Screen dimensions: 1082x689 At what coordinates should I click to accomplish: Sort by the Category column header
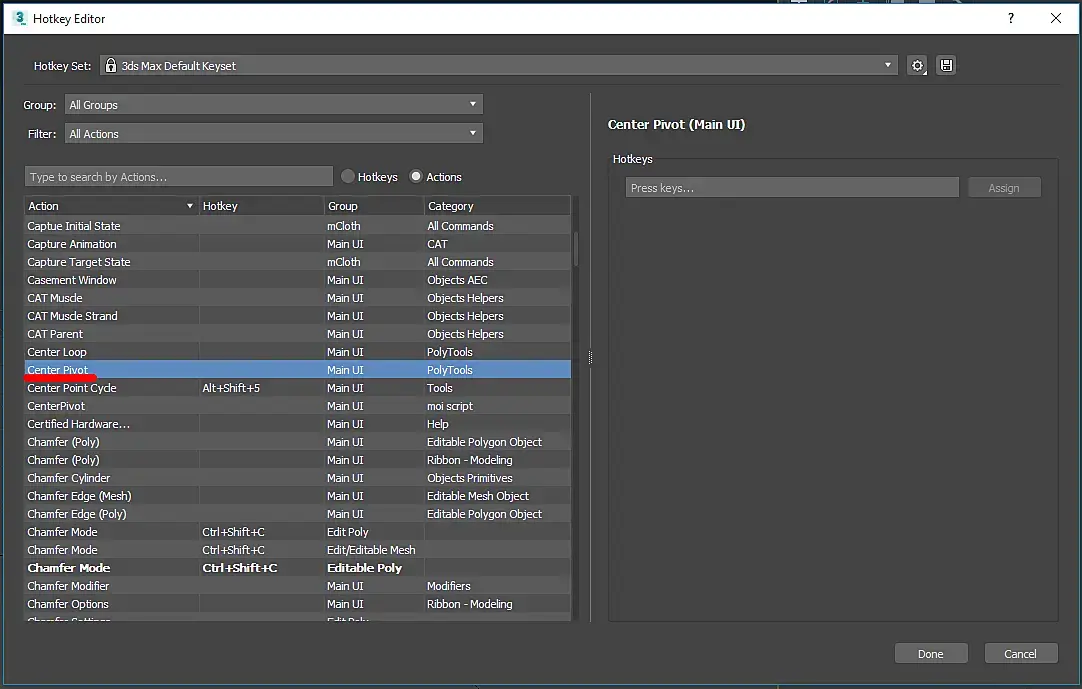tap(497, 206)
